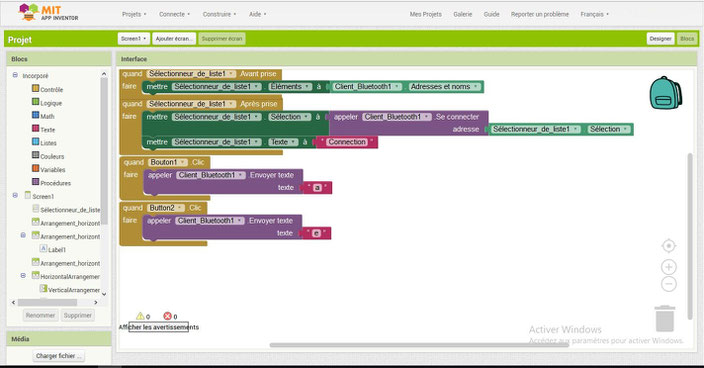Screen dimensions: 704x368
Task: Collapse the Screen1 tree node
Action: point(15,195)
